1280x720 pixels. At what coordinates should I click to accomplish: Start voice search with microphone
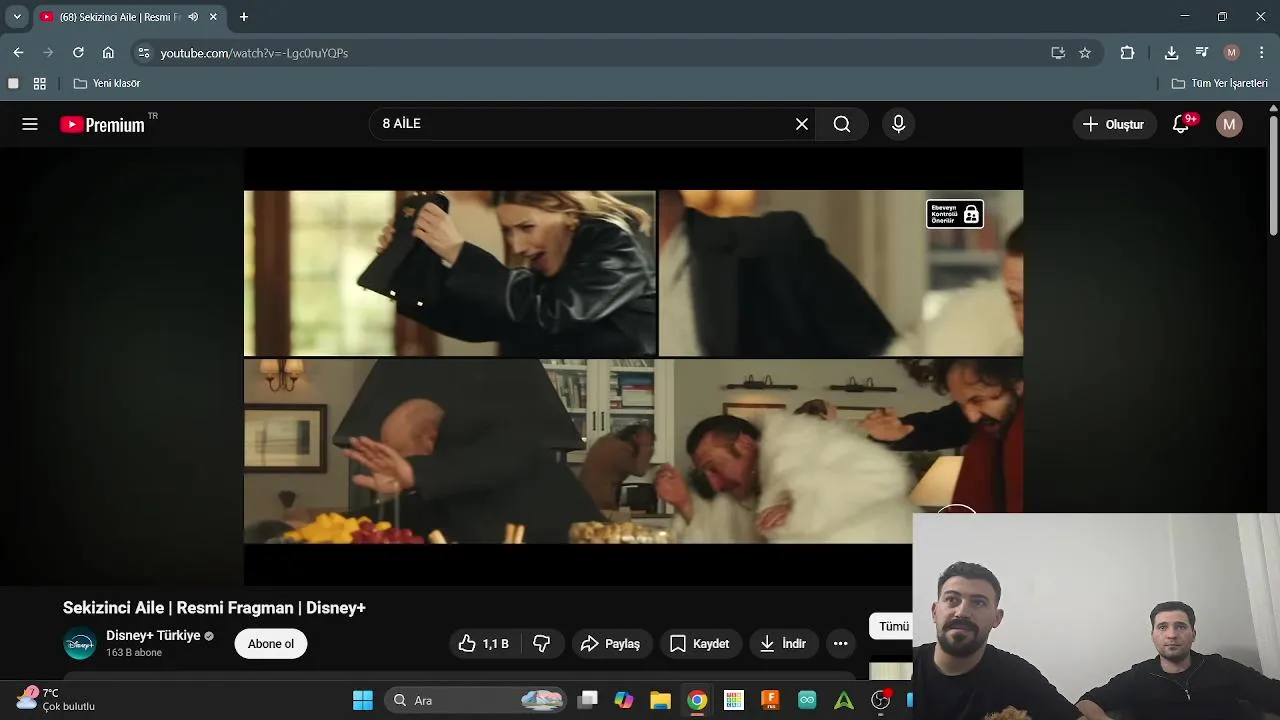[898, 124]
